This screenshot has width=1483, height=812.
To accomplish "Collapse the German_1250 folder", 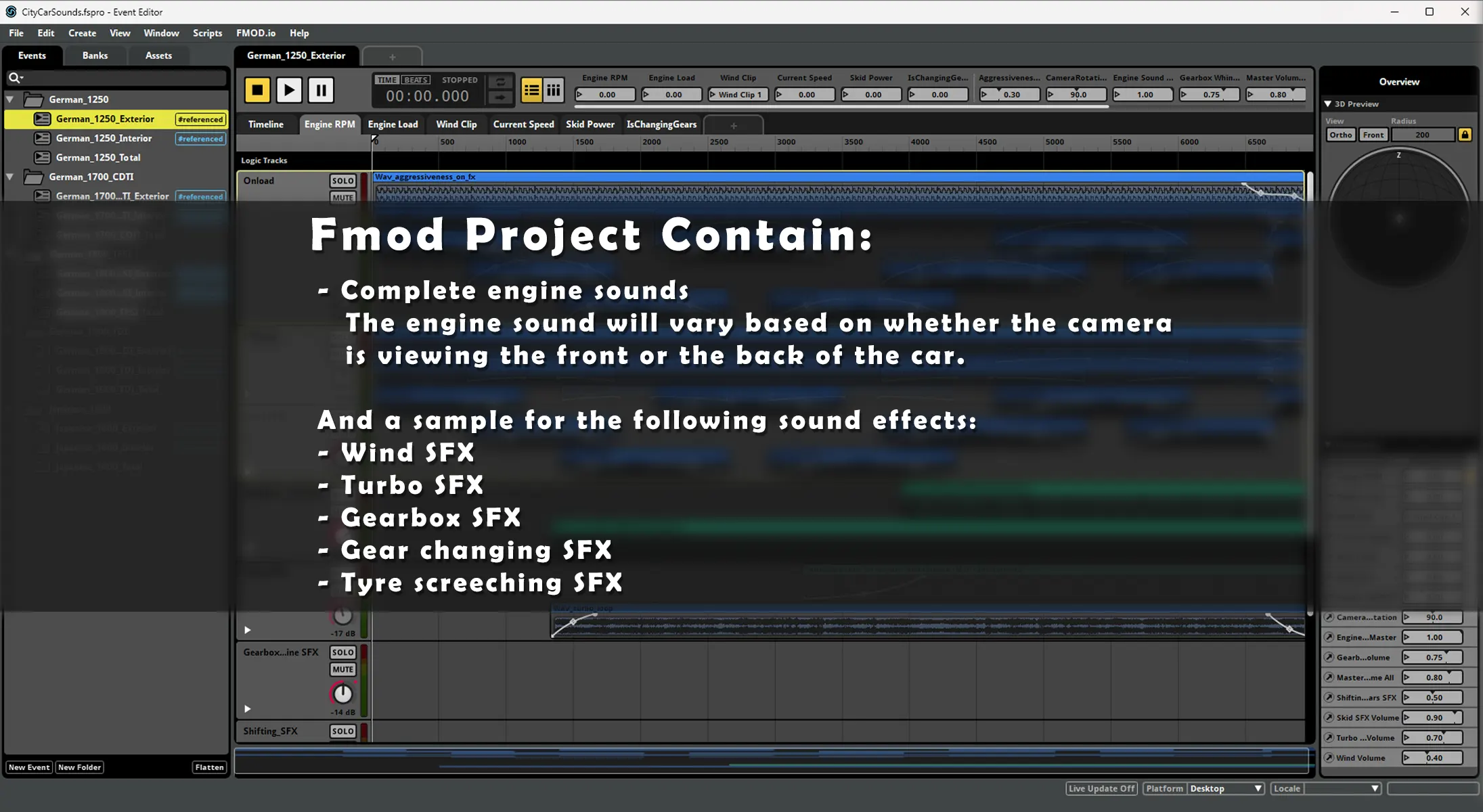I will (x=10, y=99).
